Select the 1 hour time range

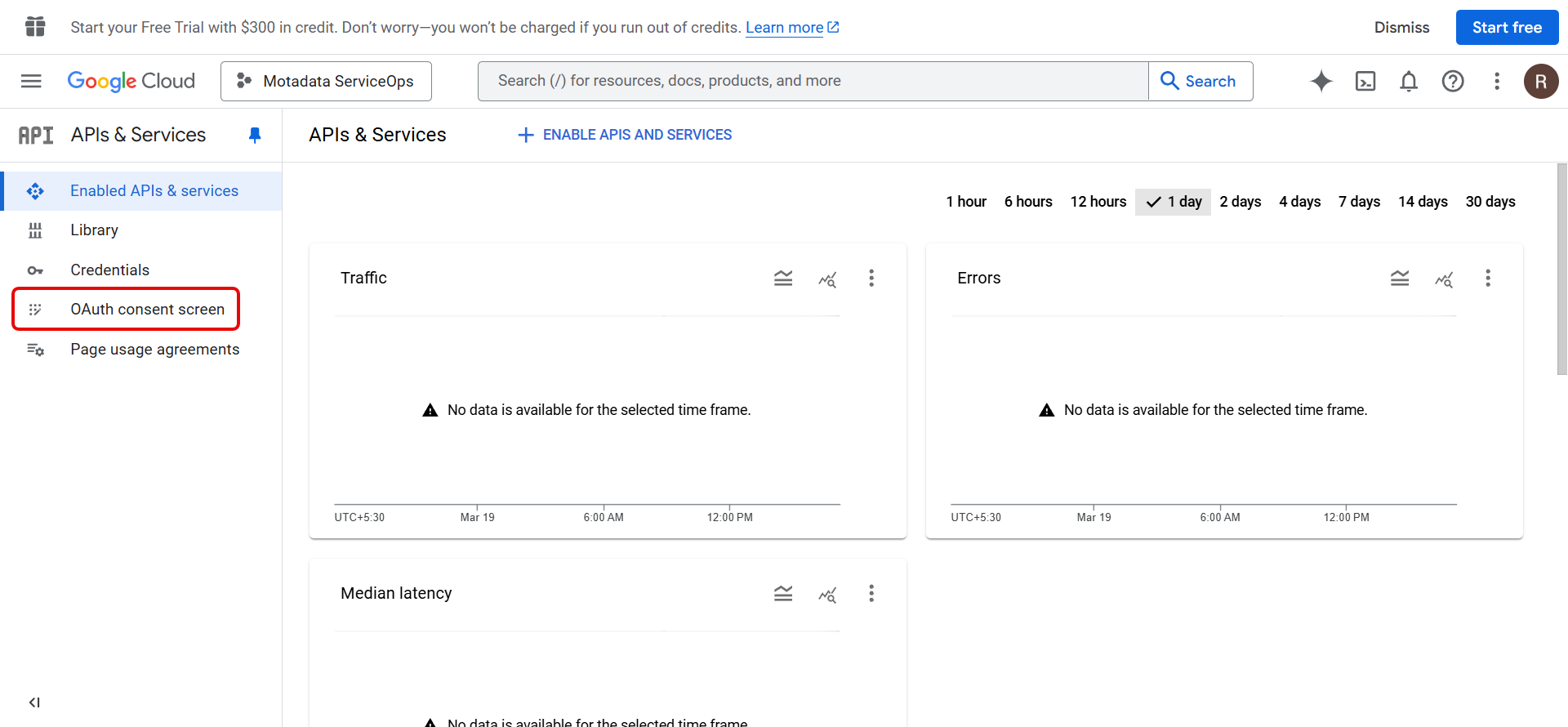[966, 202]
